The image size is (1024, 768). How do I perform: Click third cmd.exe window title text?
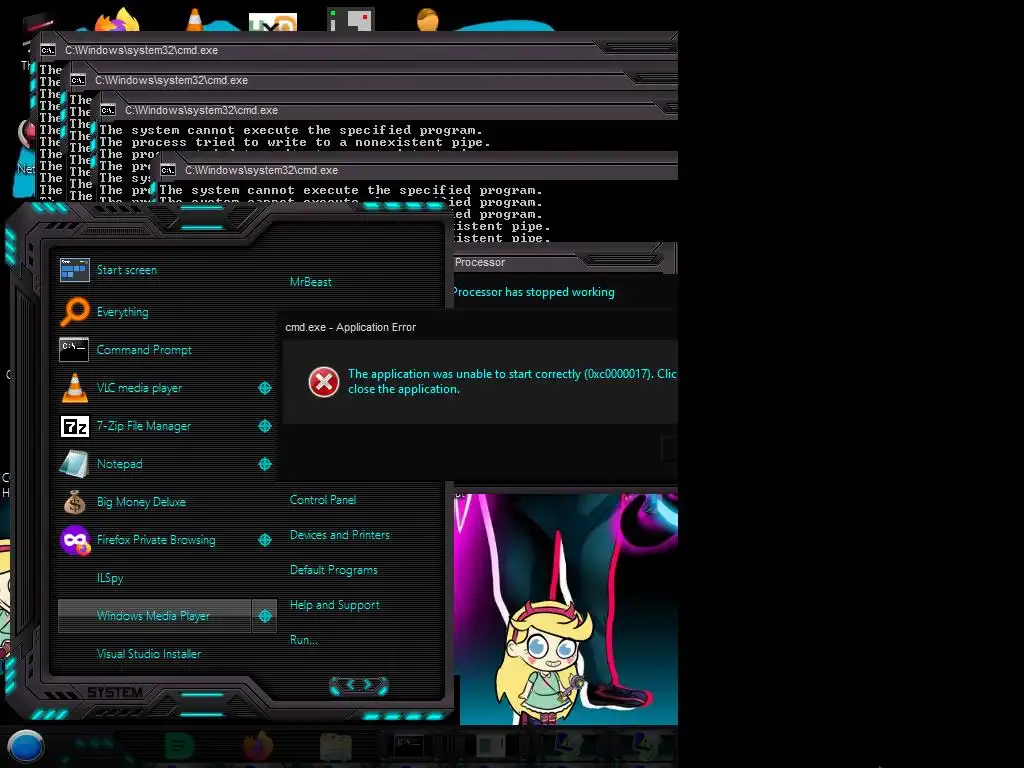(201, 110)
